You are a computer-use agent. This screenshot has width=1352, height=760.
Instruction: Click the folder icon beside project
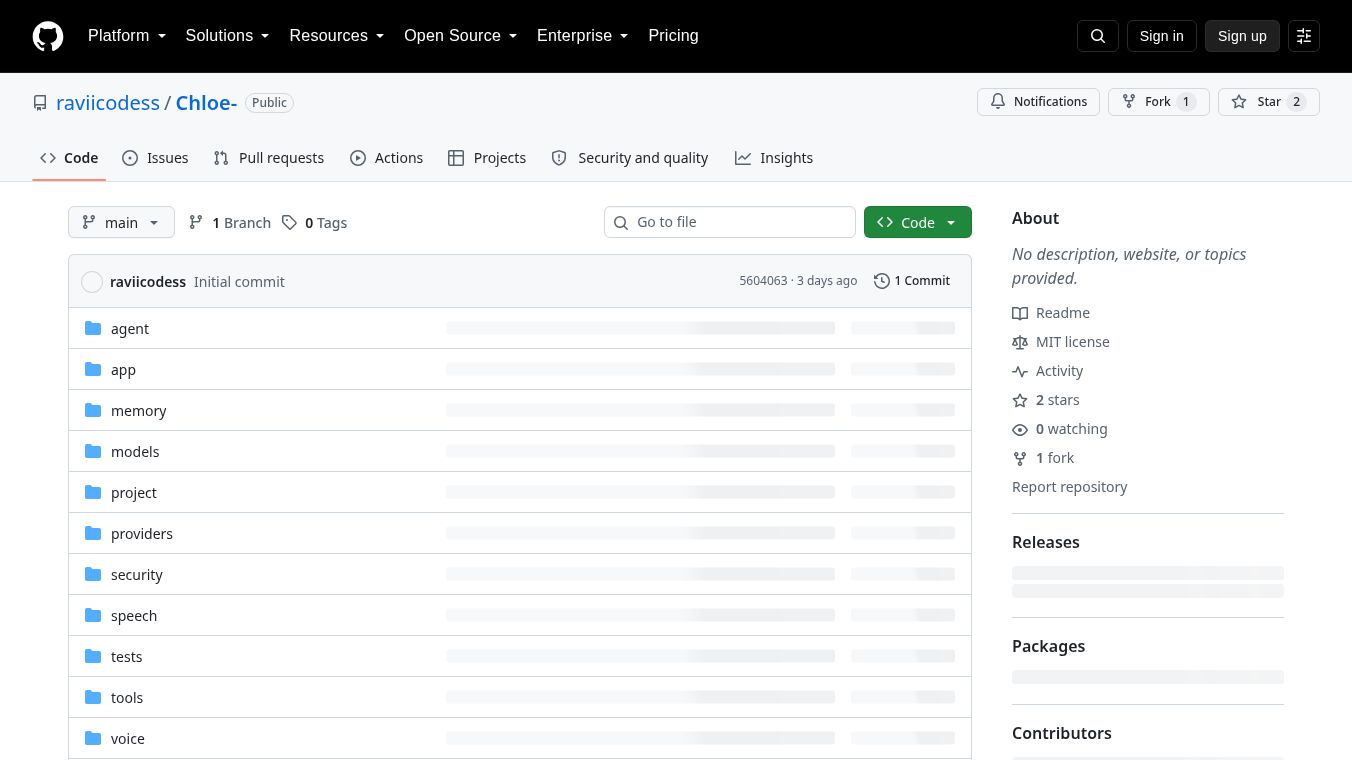pos(94,492)
